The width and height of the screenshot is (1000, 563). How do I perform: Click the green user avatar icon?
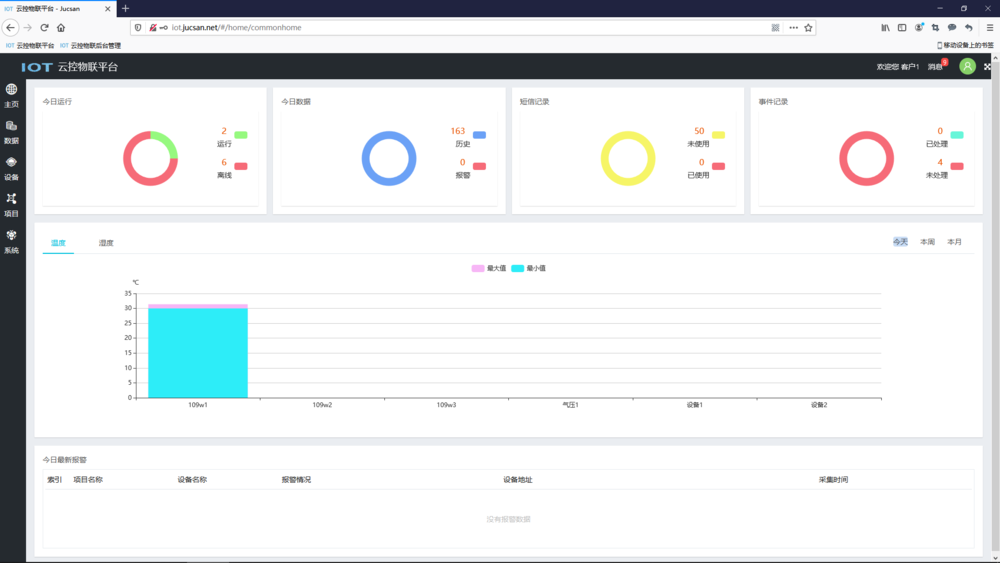coord(967,67)
